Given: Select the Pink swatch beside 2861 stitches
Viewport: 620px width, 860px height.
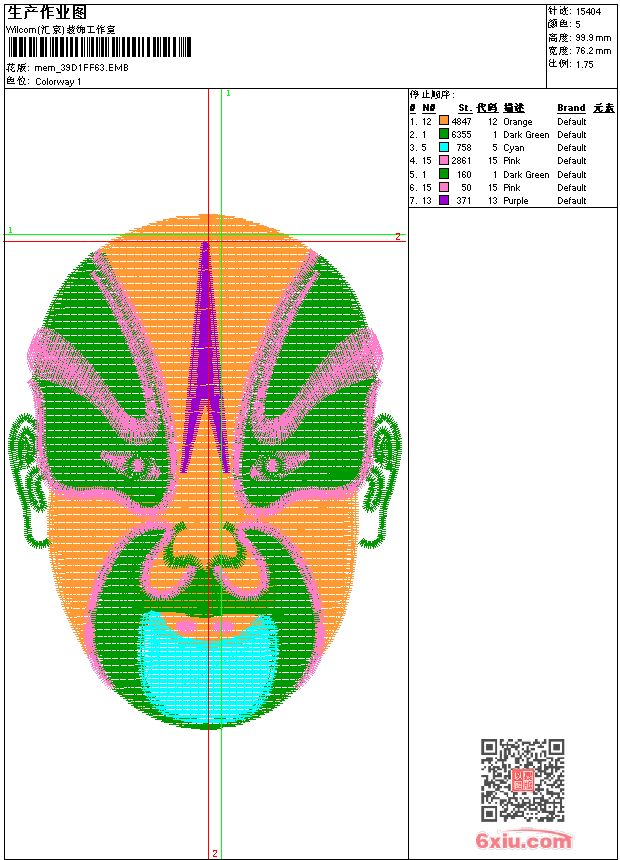Looking at the screenshot, I should point(444,160).
